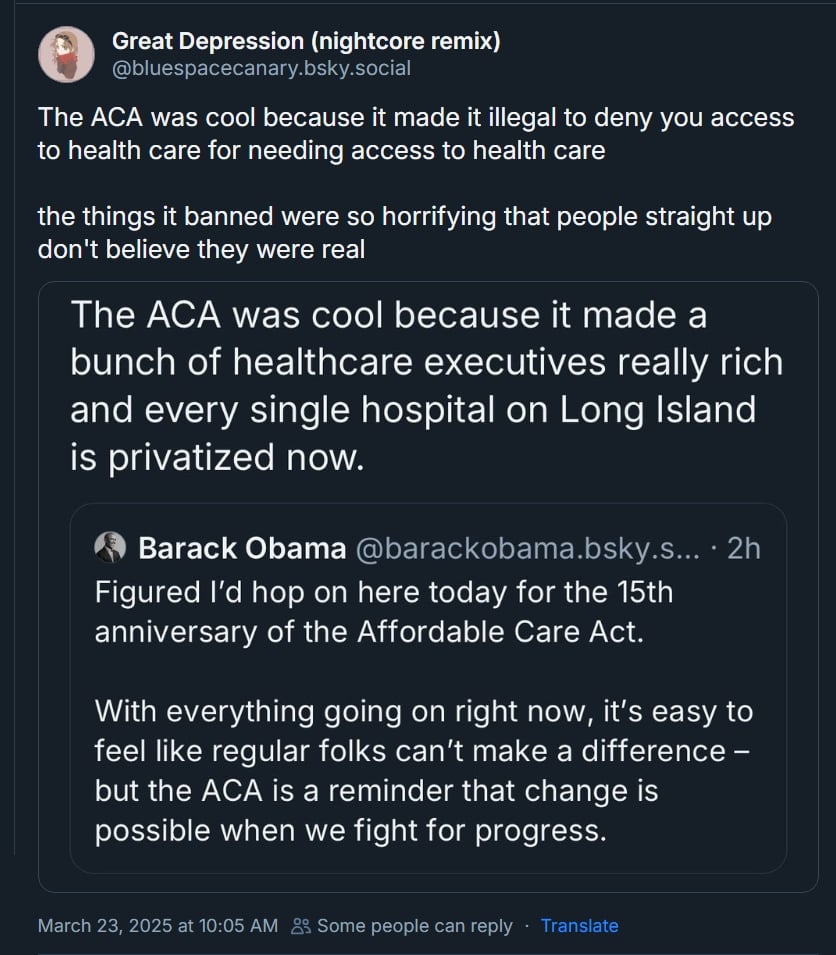This screenshot has width=836, height=955.
Task: Click the March 23, 2025 post timestamp
Action: point(158,926)
